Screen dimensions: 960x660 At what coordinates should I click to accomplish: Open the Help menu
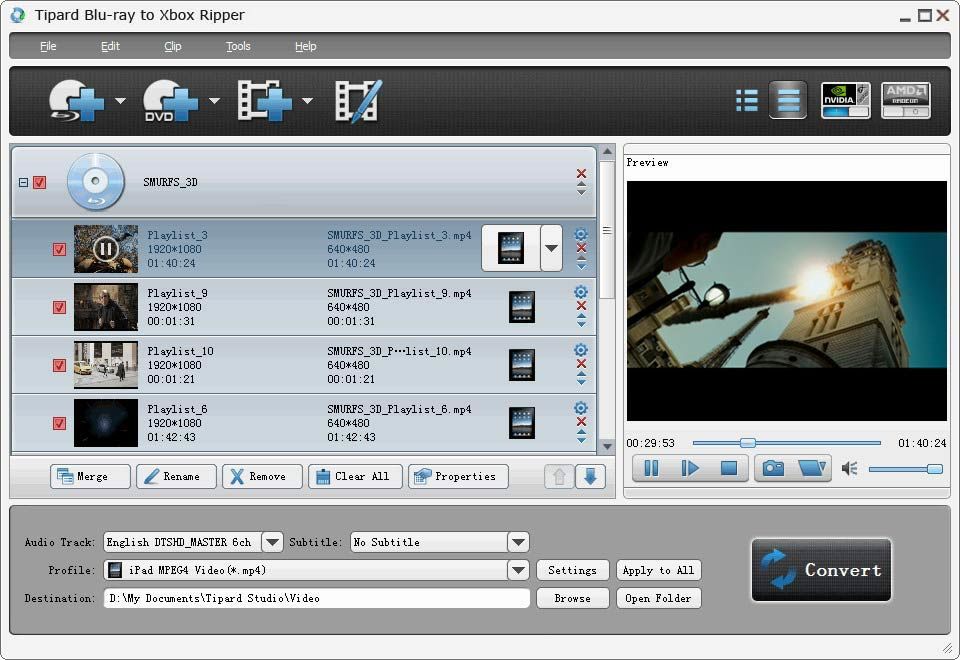306,47
